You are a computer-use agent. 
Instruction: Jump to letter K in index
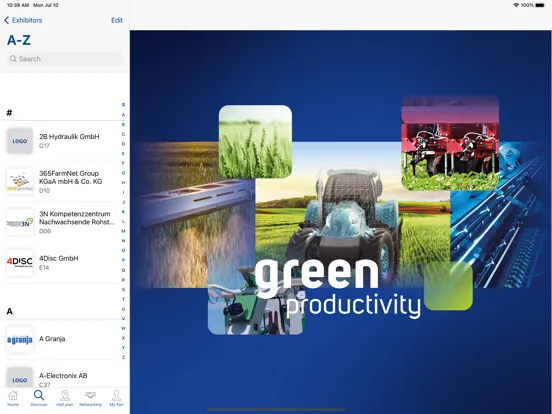pos(123,212)
